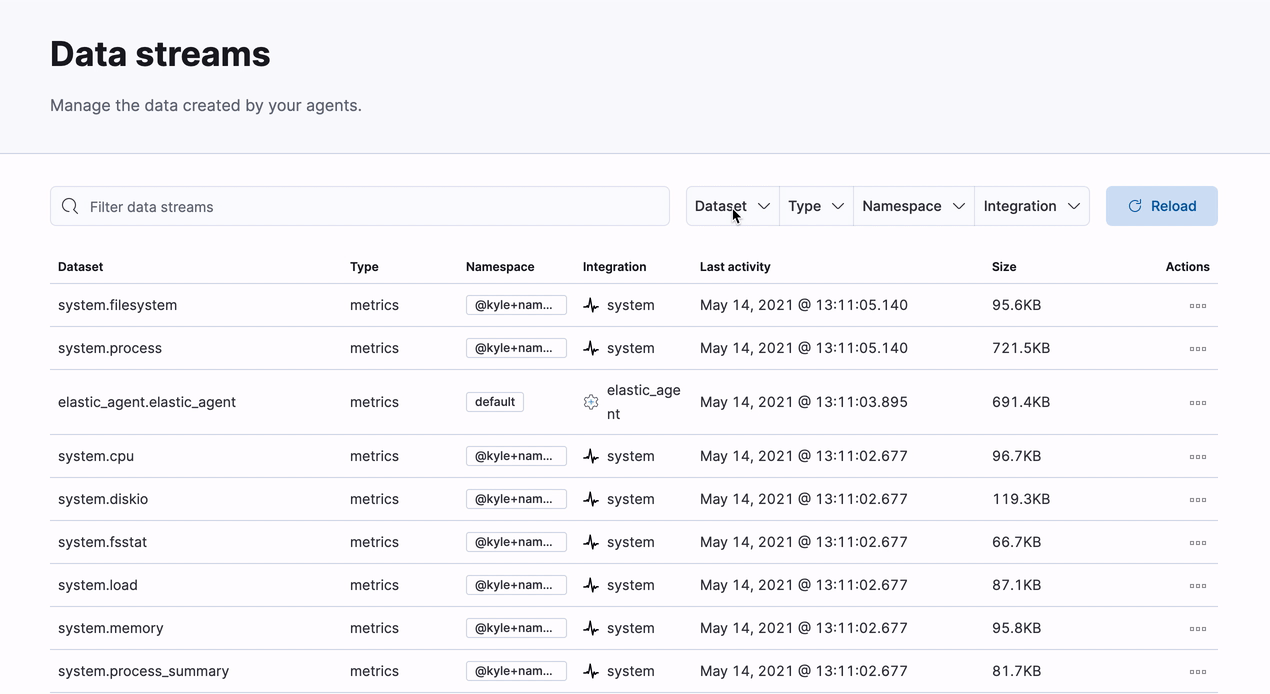Click the system integration icon beside system.cpu
The height and width of the screenshot is (694, 1270).
tap(590, 455)
